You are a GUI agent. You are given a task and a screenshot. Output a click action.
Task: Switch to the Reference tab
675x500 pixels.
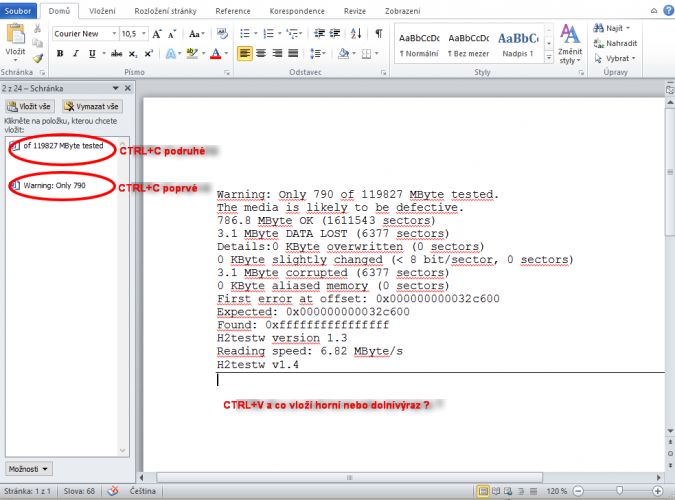pyautogui.click(x=233, y=11)
